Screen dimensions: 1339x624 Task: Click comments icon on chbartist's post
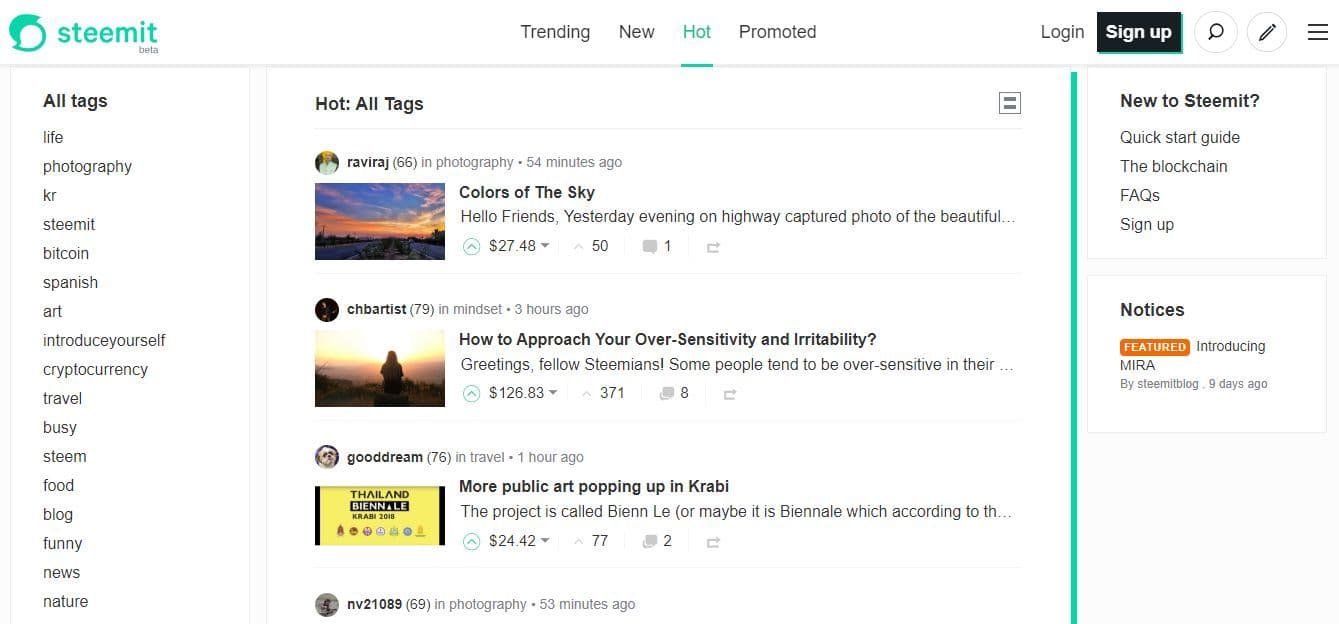(667, 394)
